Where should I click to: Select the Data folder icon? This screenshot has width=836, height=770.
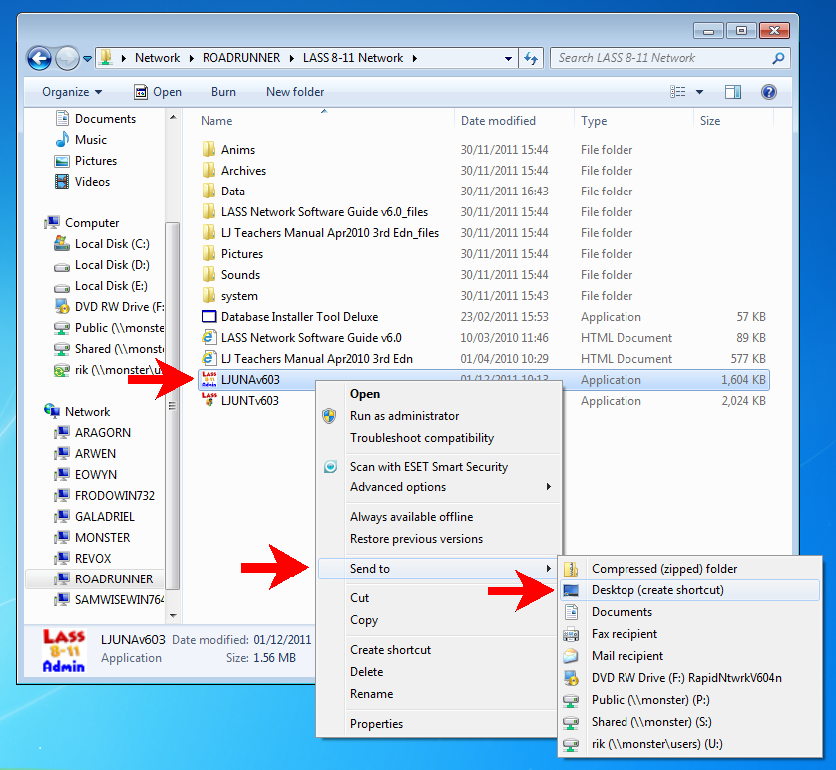tap(209, 191)
